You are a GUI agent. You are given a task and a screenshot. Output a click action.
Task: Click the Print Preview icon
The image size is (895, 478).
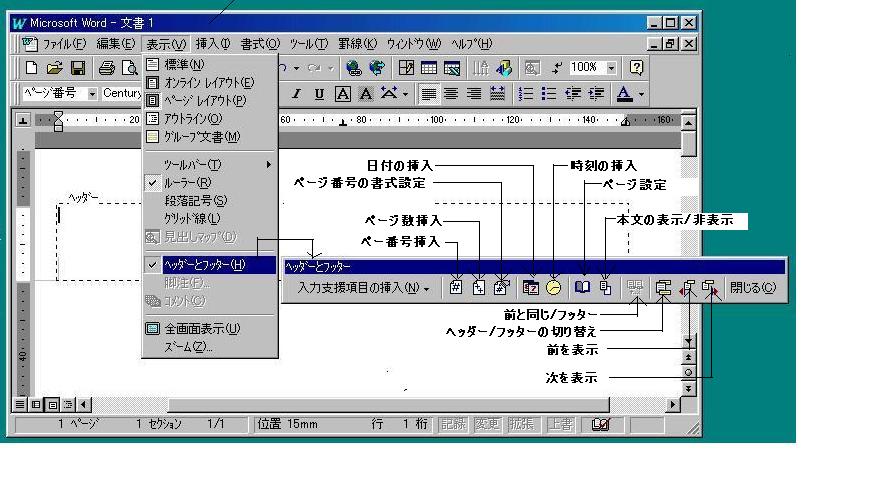click(x=130, y=68)
